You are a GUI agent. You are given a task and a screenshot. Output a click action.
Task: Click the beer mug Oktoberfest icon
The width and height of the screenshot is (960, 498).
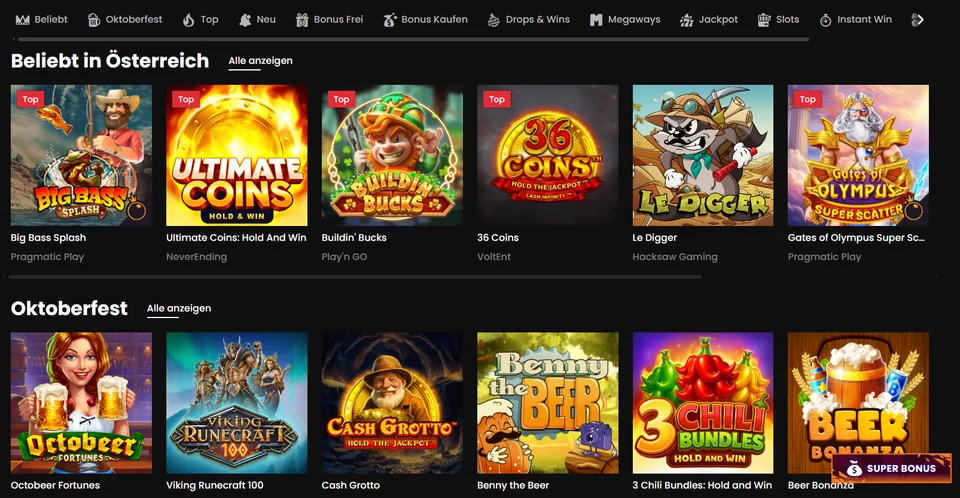coord(94,20)
